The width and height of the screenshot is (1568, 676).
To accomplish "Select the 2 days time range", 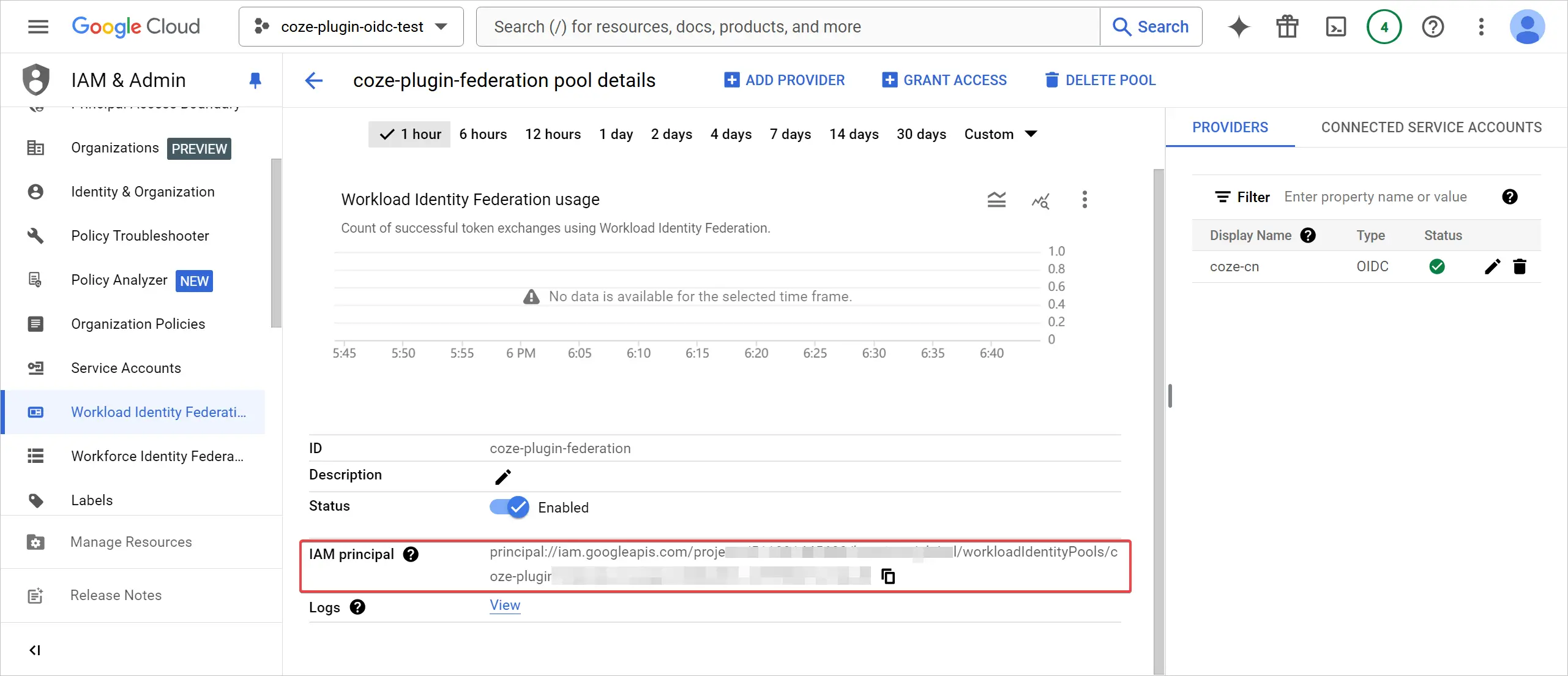I will coord(671,134).
